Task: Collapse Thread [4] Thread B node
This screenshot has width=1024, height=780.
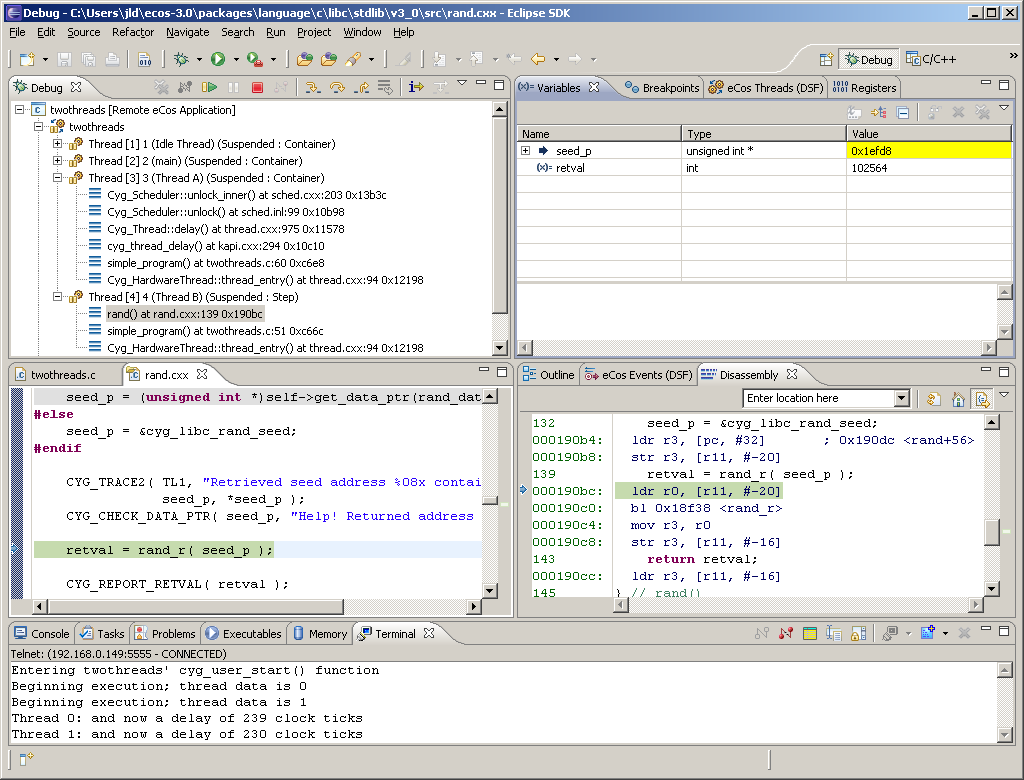Action: pos(57,297)
